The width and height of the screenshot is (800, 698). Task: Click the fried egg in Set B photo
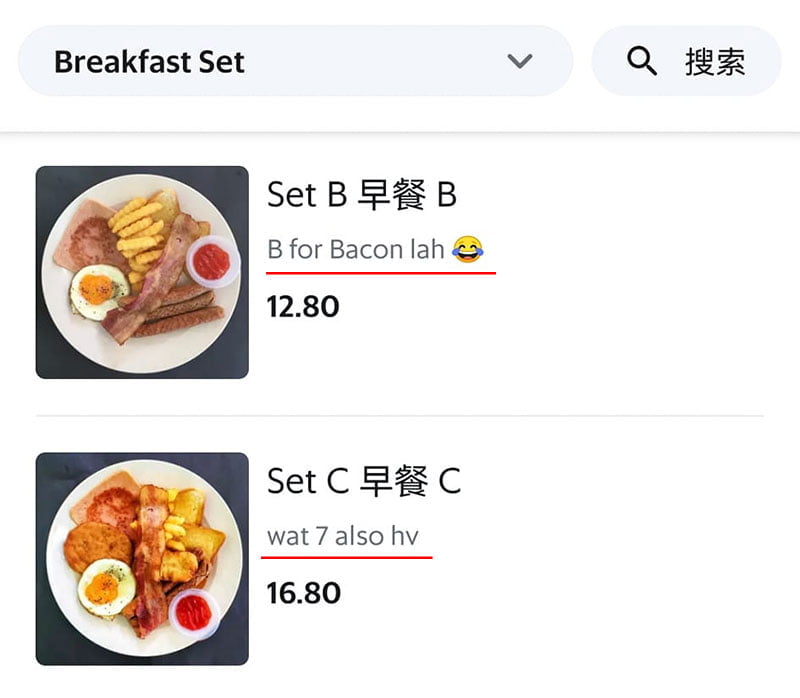[99, 292]
